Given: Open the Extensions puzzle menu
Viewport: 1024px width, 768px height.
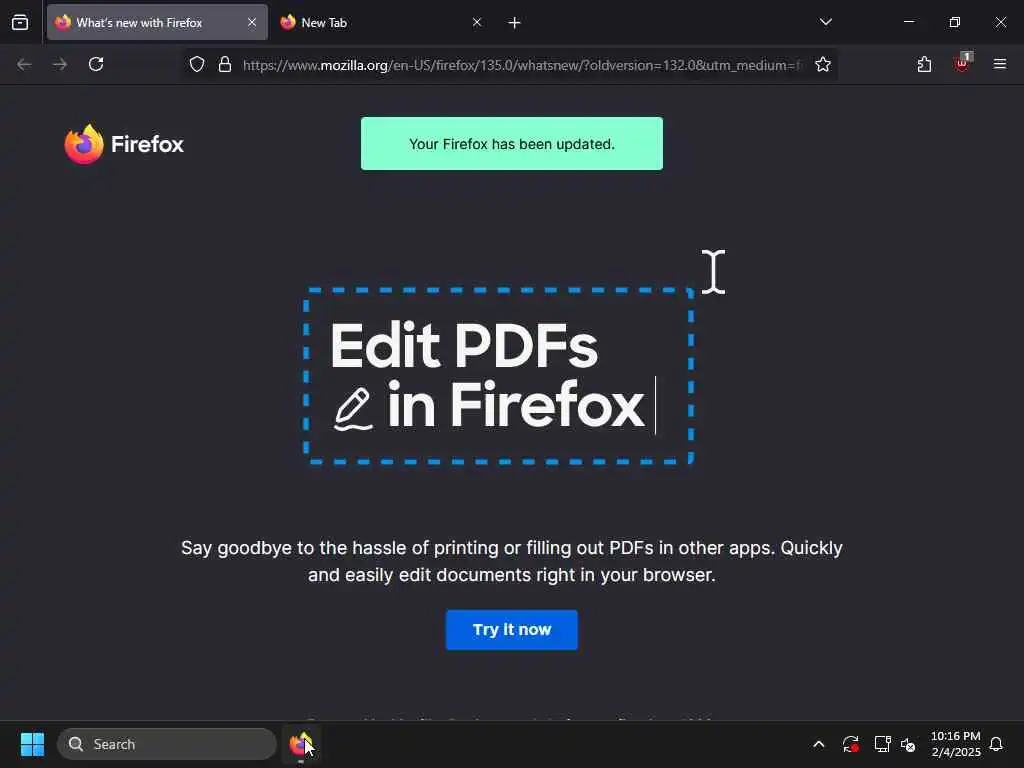Looking at the screenshot, I should click(x=924, y=65).
